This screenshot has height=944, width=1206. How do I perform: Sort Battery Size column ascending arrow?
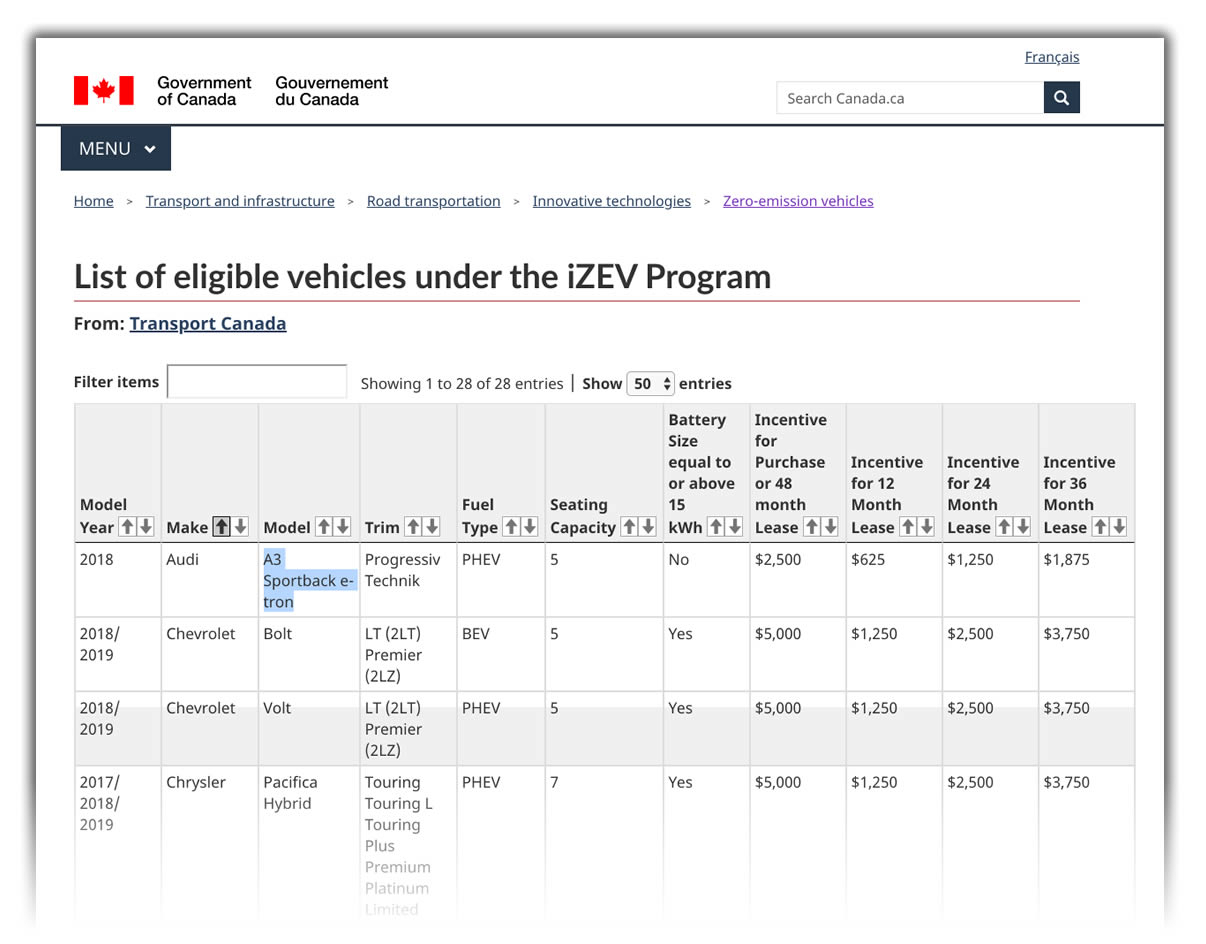click(716, 527)
